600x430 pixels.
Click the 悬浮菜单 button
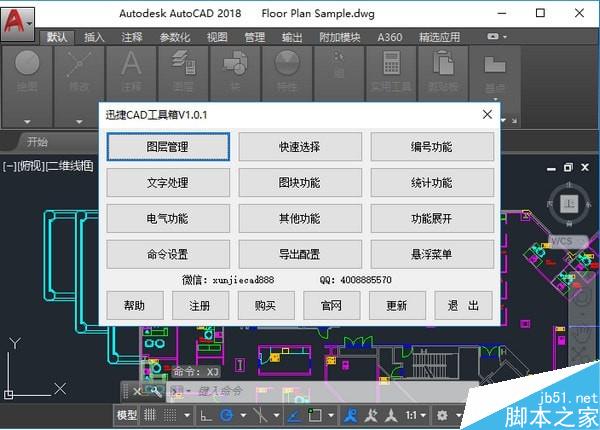(x=432, y=254)
